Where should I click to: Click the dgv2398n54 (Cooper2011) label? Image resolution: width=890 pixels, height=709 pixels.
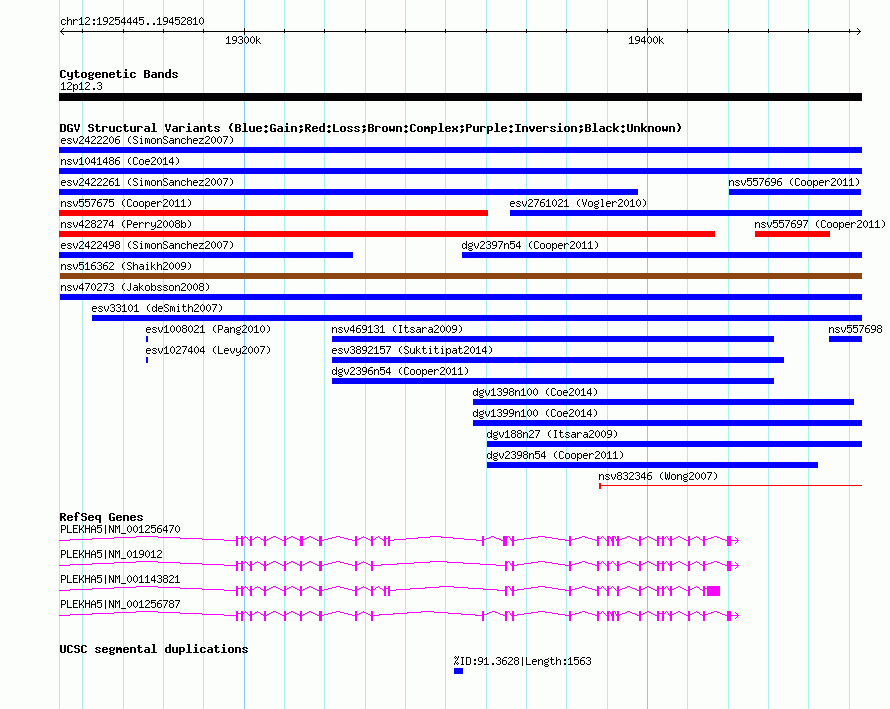555,455
